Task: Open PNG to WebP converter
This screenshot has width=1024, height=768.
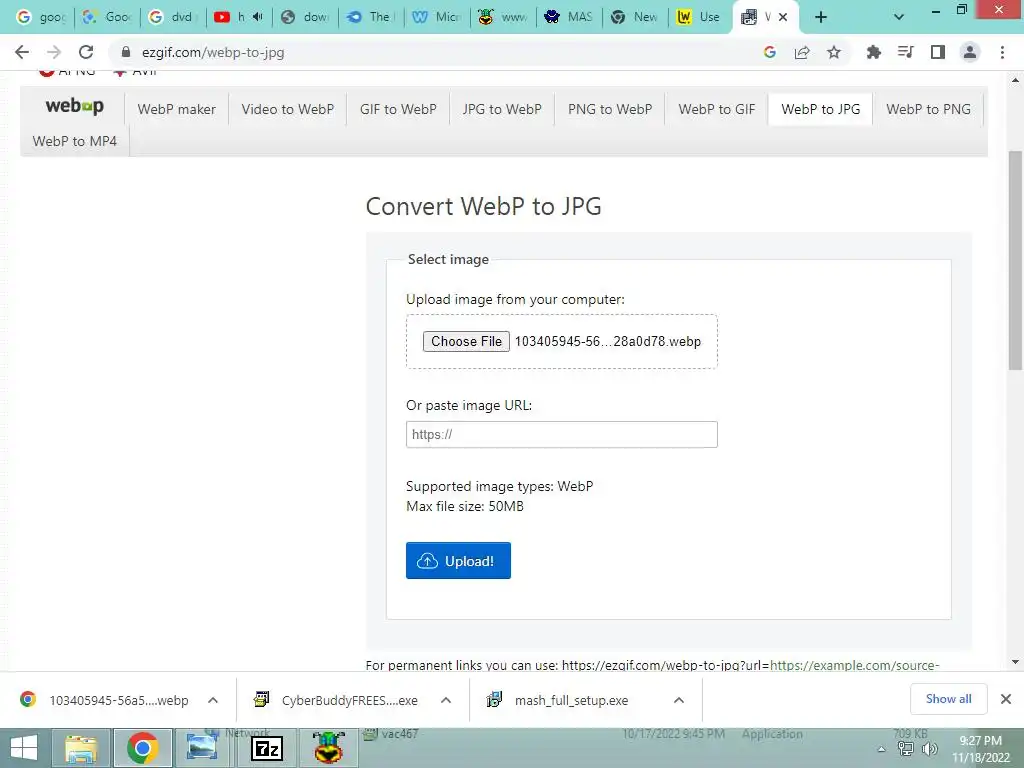Action: [609, 109]
